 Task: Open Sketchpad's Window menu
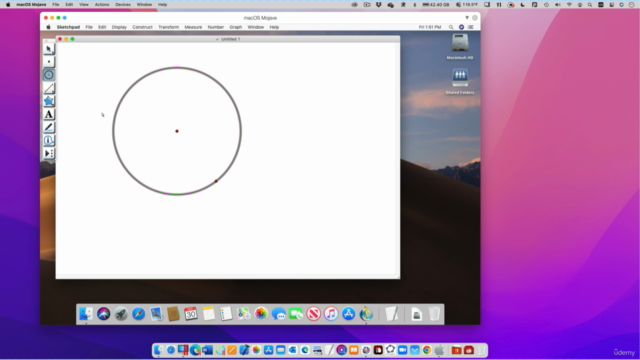point(256,27)
